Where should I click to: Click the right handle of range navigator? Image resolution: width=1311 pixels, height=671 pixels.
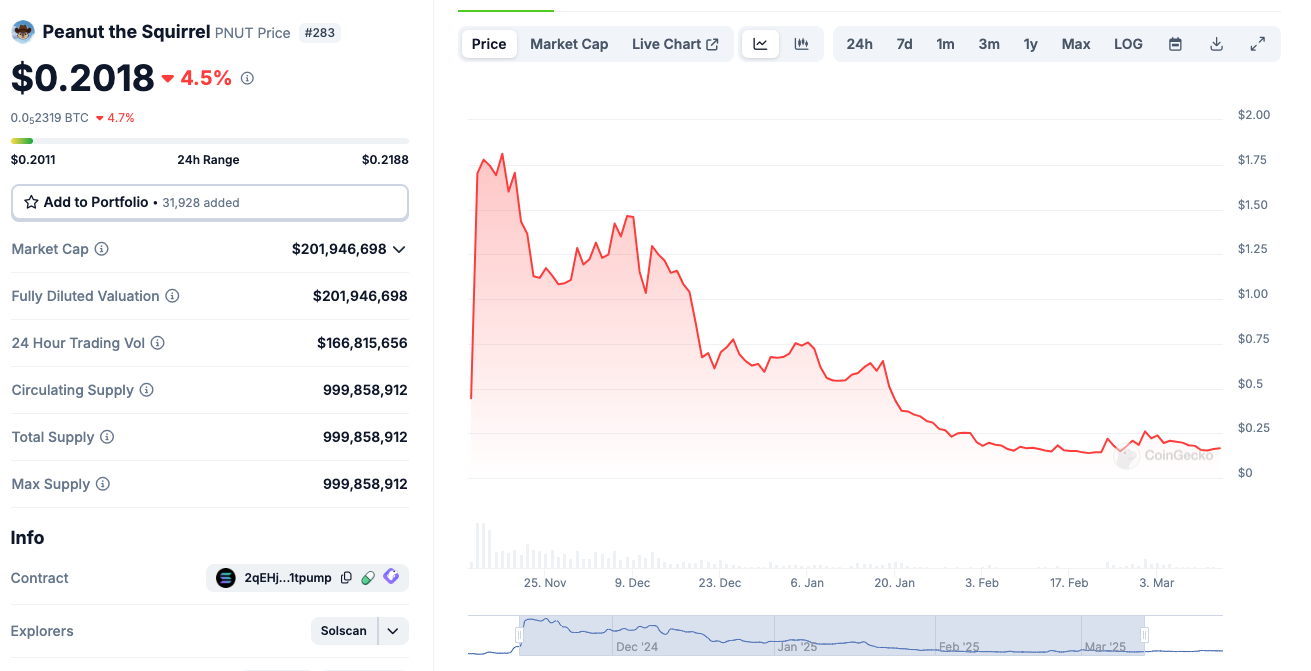click(x=1144, y=635)
